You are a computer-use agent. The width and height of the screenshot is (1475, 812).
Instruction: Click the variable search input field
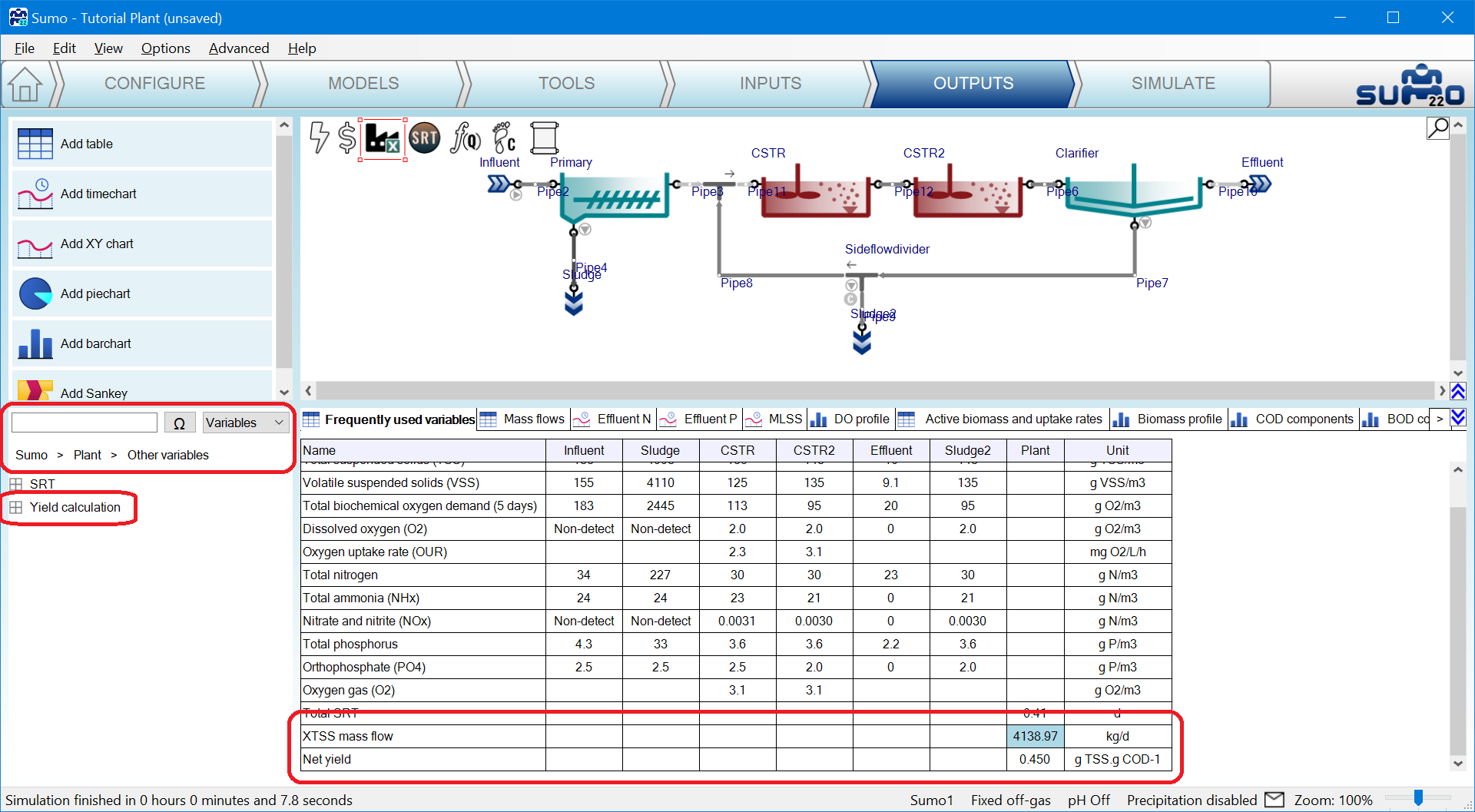tap(85, 423)
